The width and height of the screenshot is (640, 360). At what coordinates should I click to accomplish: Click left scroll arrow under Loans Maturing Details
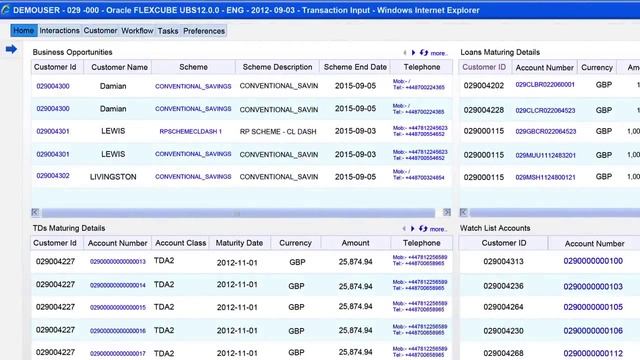click(463, 212)
